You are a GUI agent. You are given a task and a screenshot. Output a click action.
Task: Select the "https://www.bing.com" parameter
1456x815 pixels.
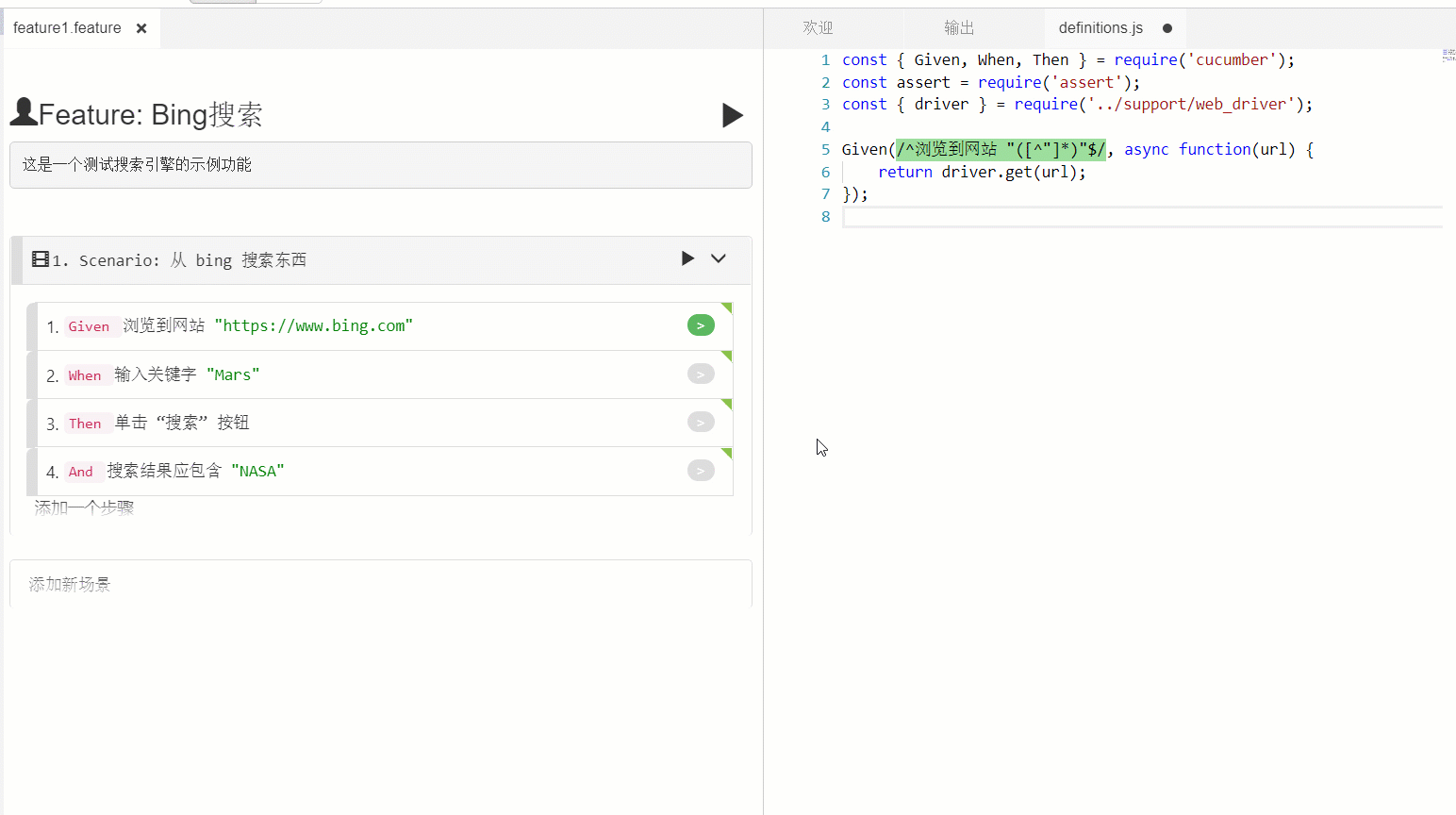pos(314,325)
